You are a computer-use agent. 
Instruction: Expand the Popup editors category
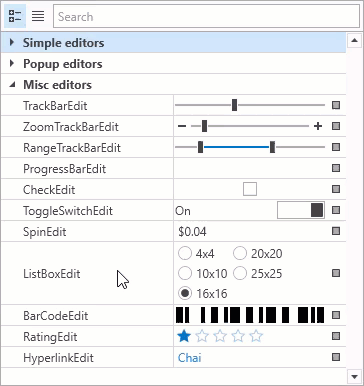pyautogui.click(x=12, y=63)
